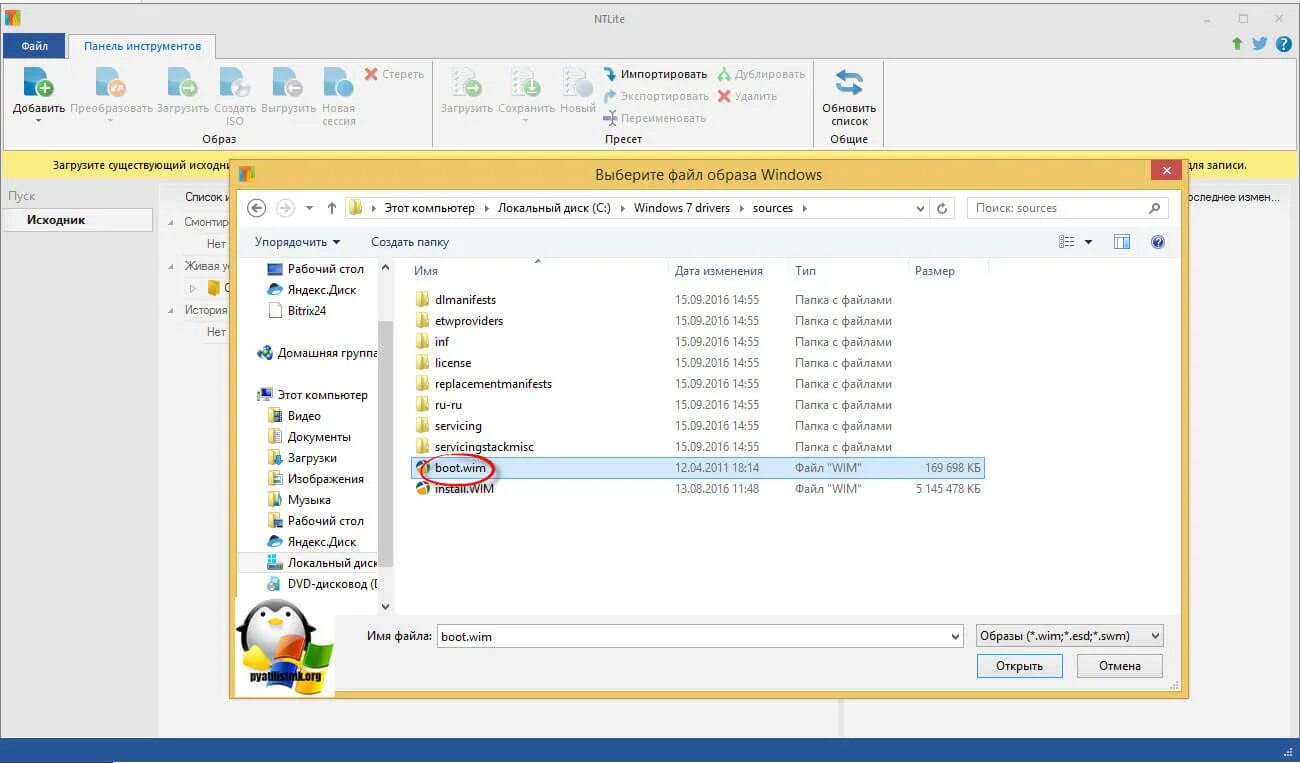Refresh the sources folder view
Viewport: 1300px width, 763px height.
tap(941, 208)
